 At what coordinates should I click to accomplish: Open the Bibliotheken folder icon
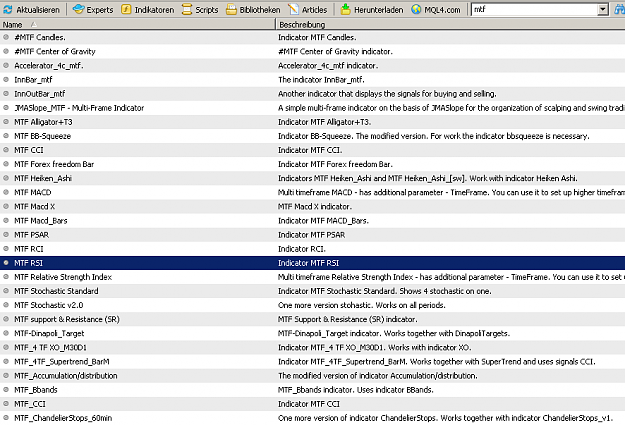pyautogui.click(x=231, y=9)
